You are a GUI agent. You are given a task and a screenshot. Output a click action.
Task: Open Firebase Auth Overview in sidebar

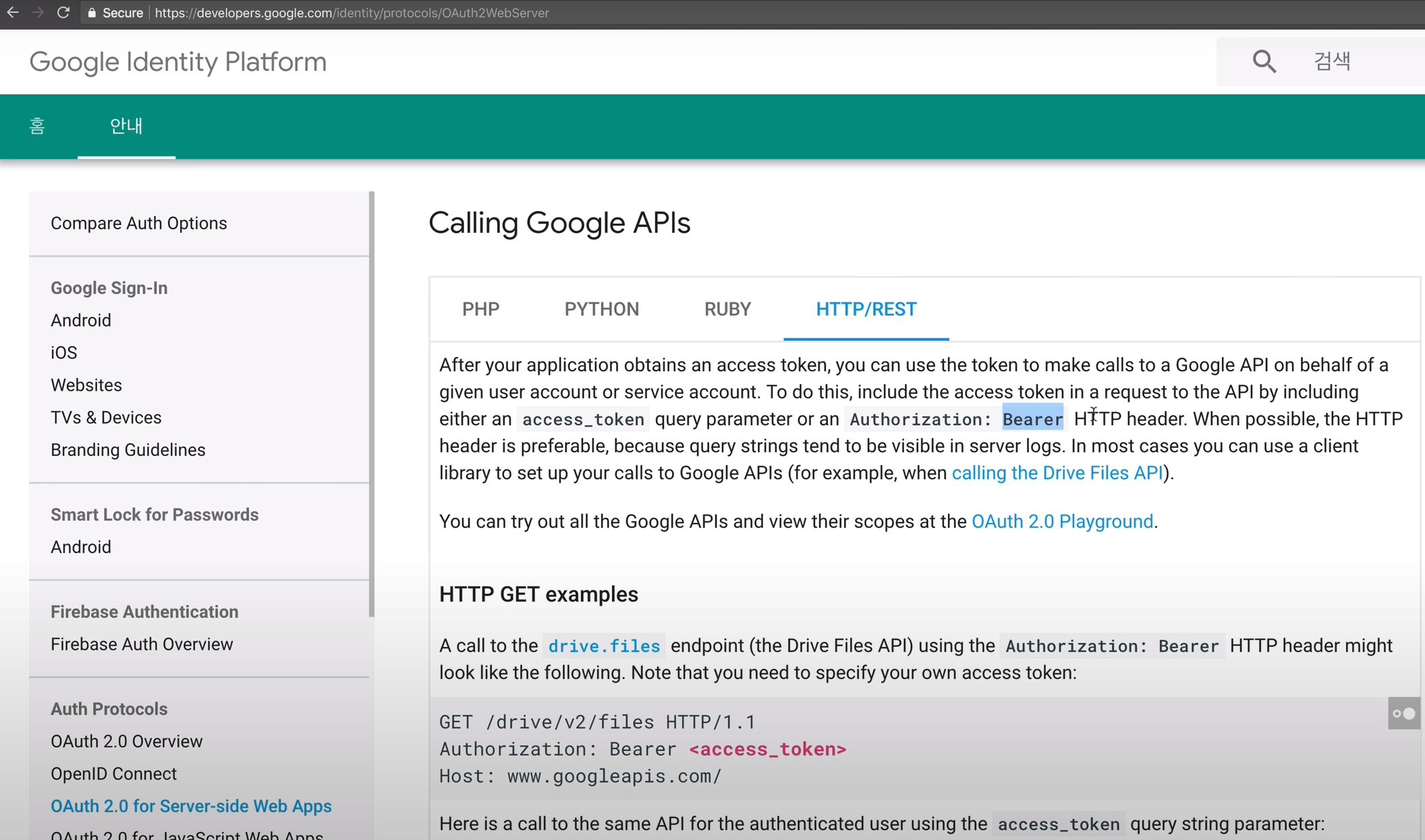pyautogui.click(x=141, y=644)
